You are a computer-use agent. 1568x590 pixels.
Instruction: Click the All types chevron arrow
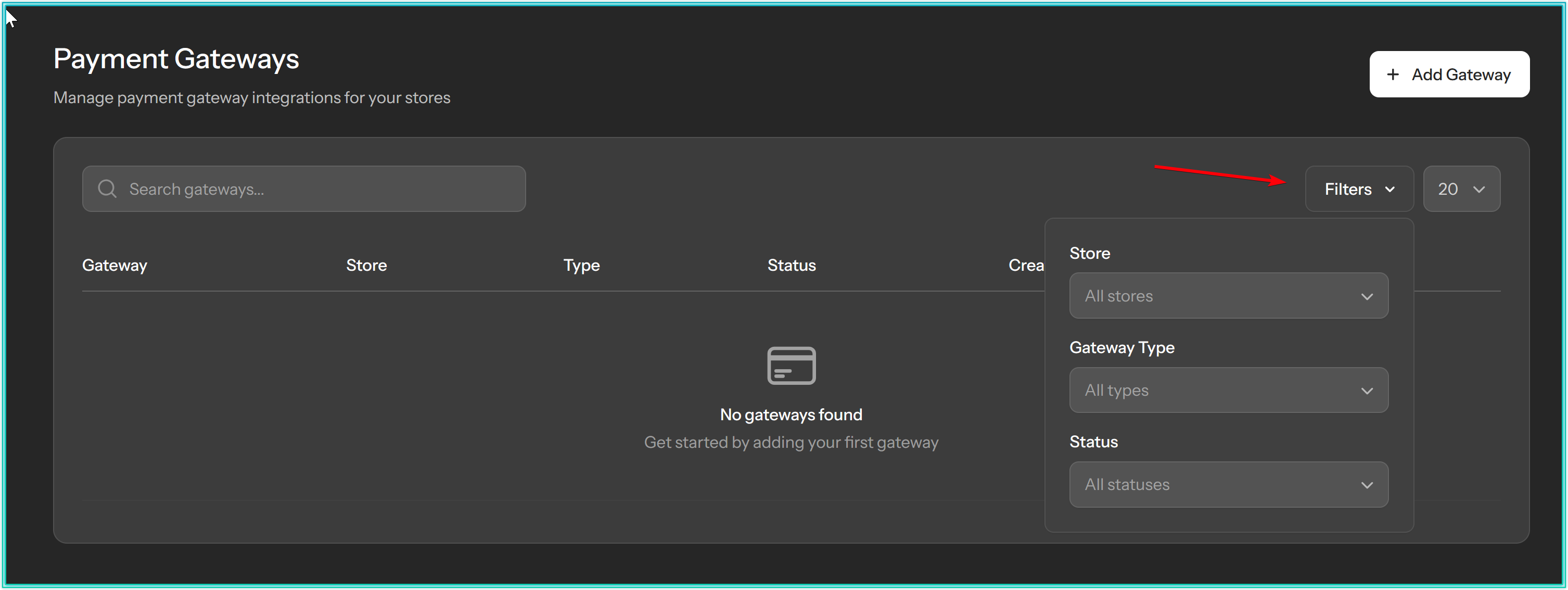1367,391
